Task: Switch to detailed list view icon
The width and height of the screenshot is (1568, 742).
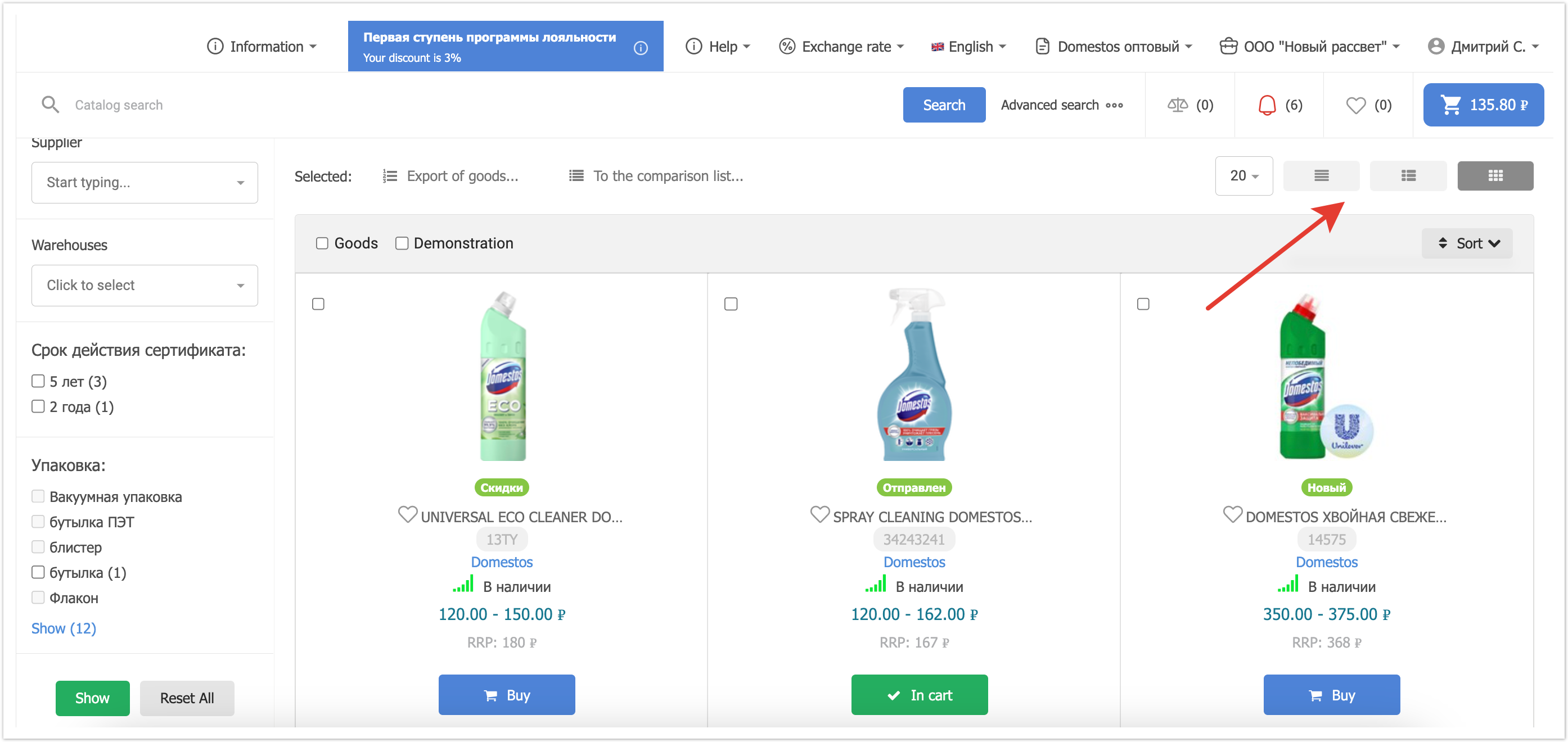Action: pos(1407,176)
